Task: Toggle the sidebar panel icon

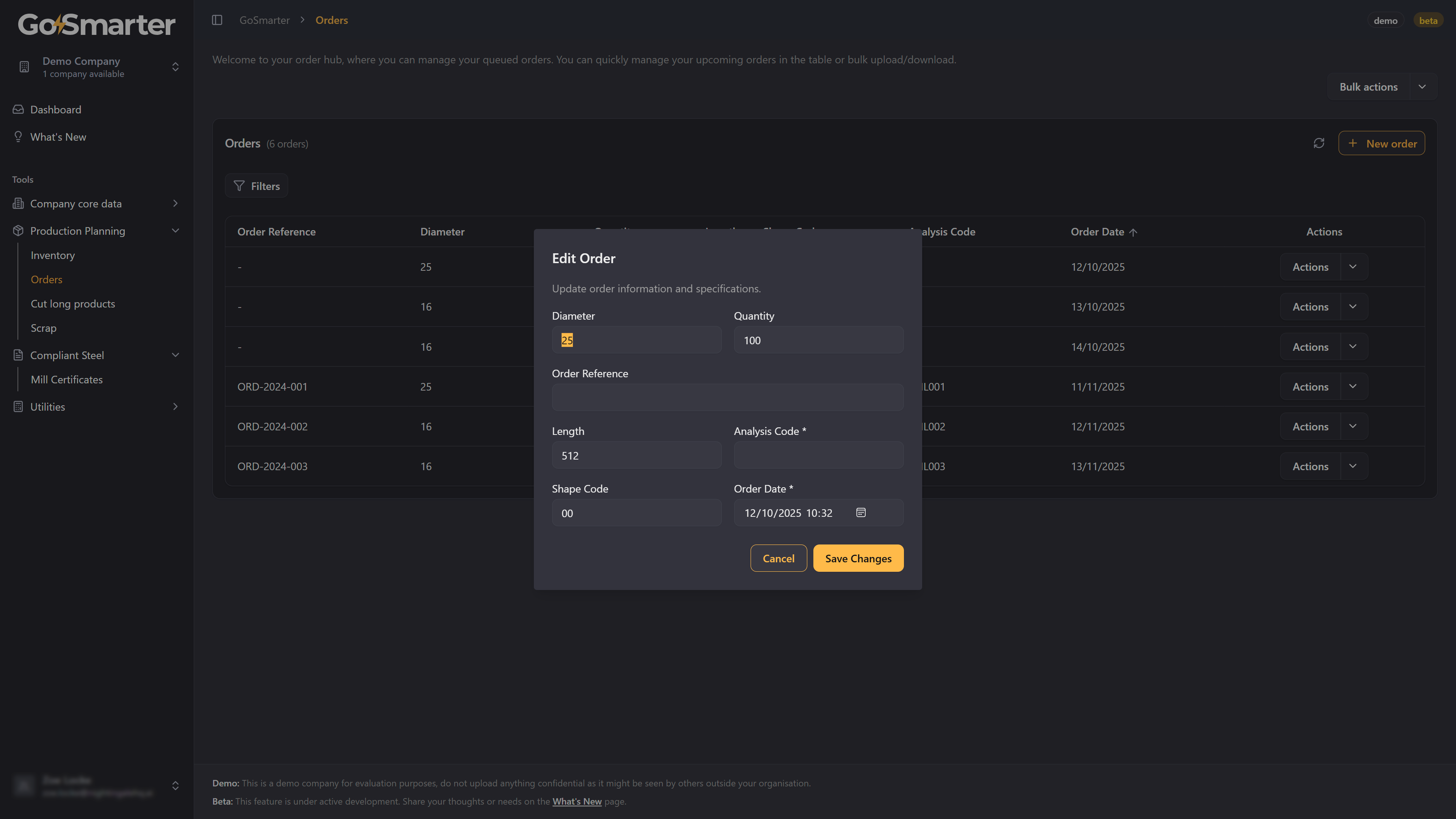Action: pos(217,20)
